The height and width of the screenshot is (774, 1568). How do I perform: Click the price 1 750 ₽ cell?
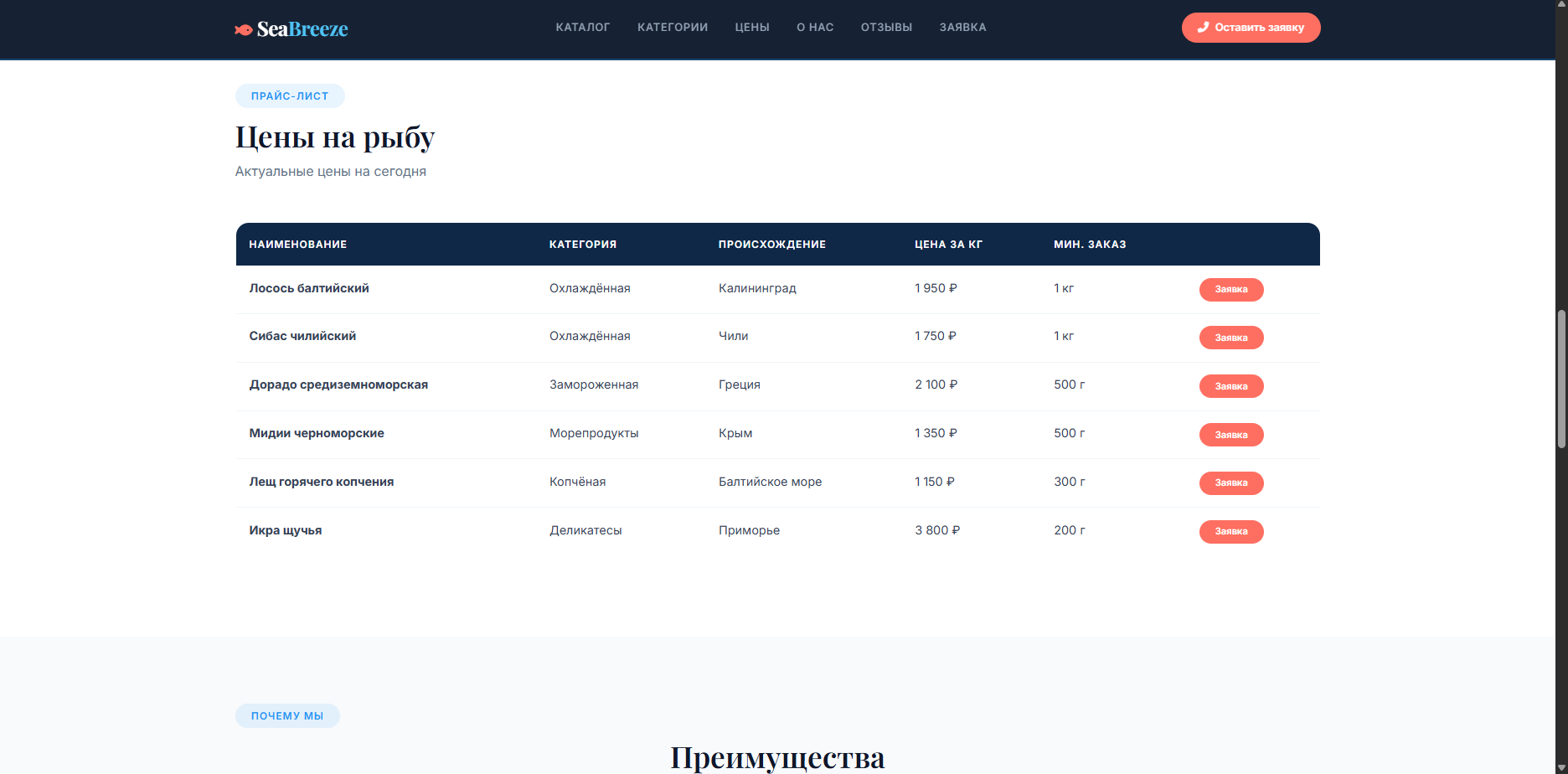pos(936,336)
